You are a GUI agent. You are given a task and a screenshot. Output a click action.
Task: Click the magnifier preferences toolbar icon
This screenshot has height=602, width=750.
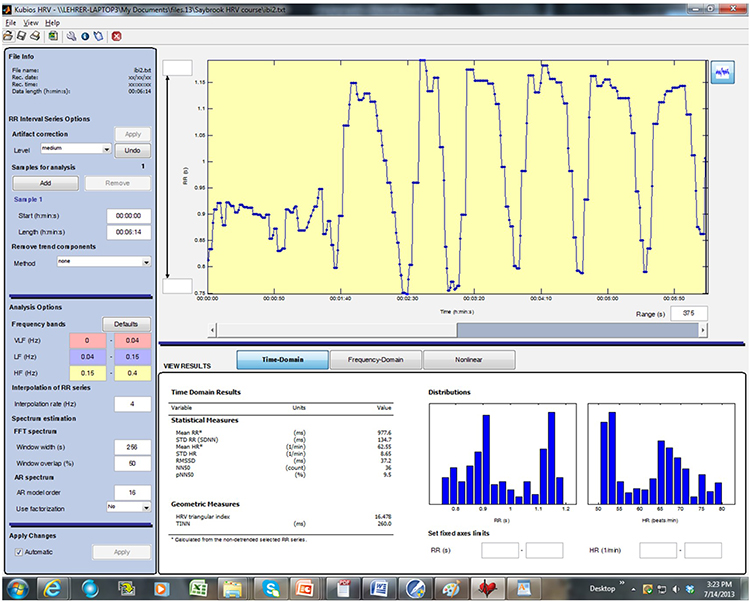(x=69, y=35)
